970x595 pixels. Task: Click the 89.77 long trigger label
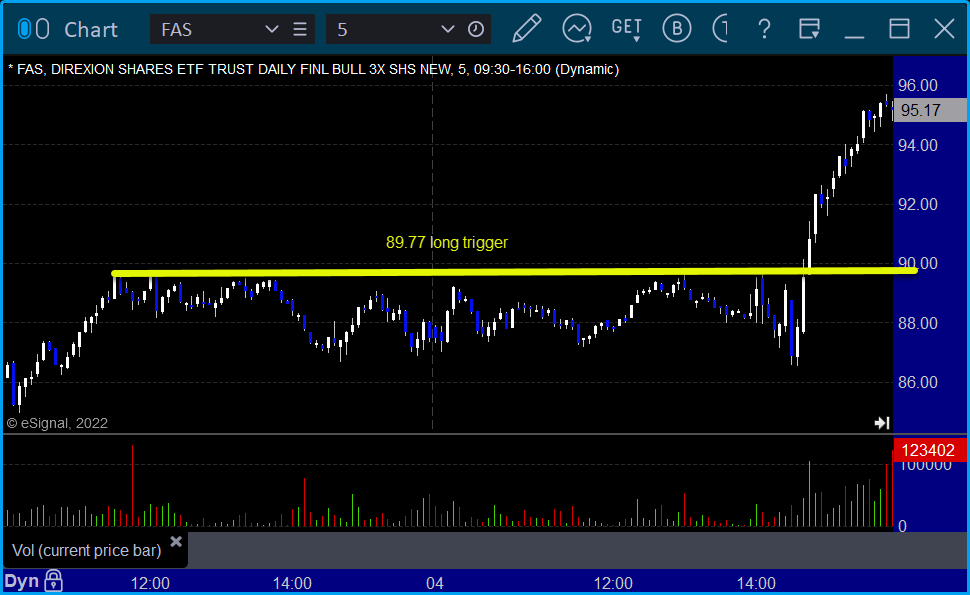pos(447,242)
